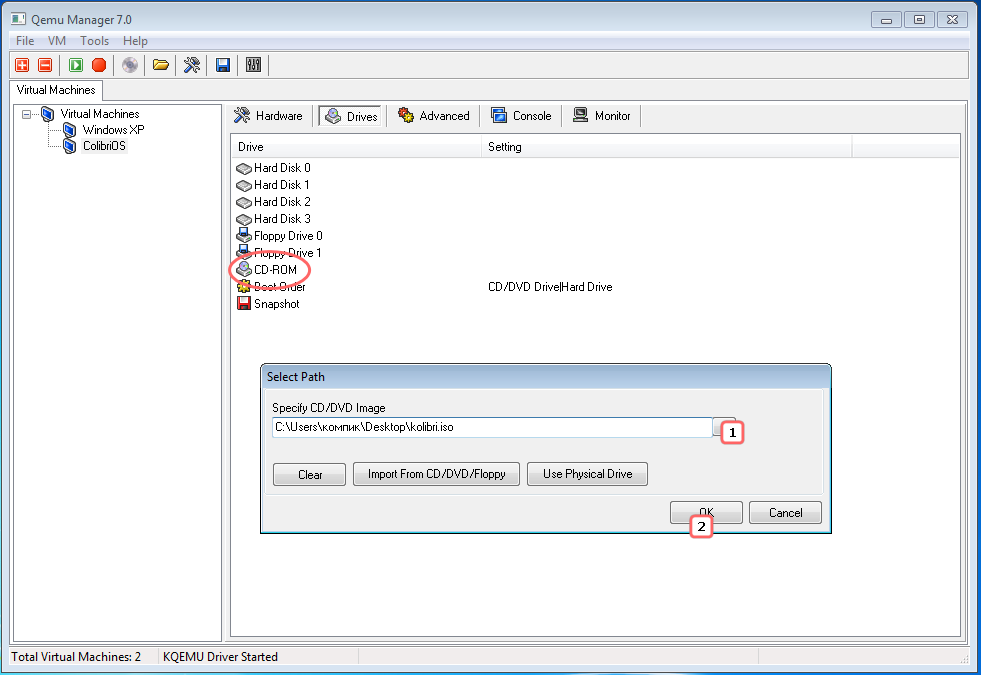Screen dimensions: 981x675
Task: Click the blue floppy save toolbar icon
Action: [x=223, y=65]
